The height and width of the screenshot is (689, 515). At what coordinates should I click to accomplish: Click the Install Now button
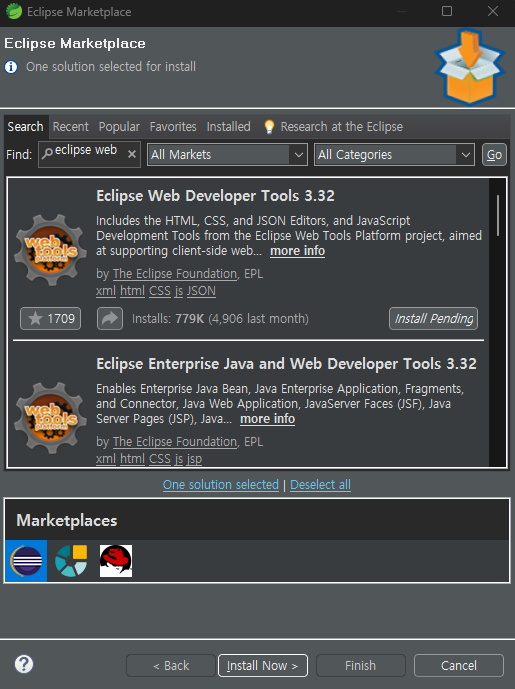coord(263,665)
